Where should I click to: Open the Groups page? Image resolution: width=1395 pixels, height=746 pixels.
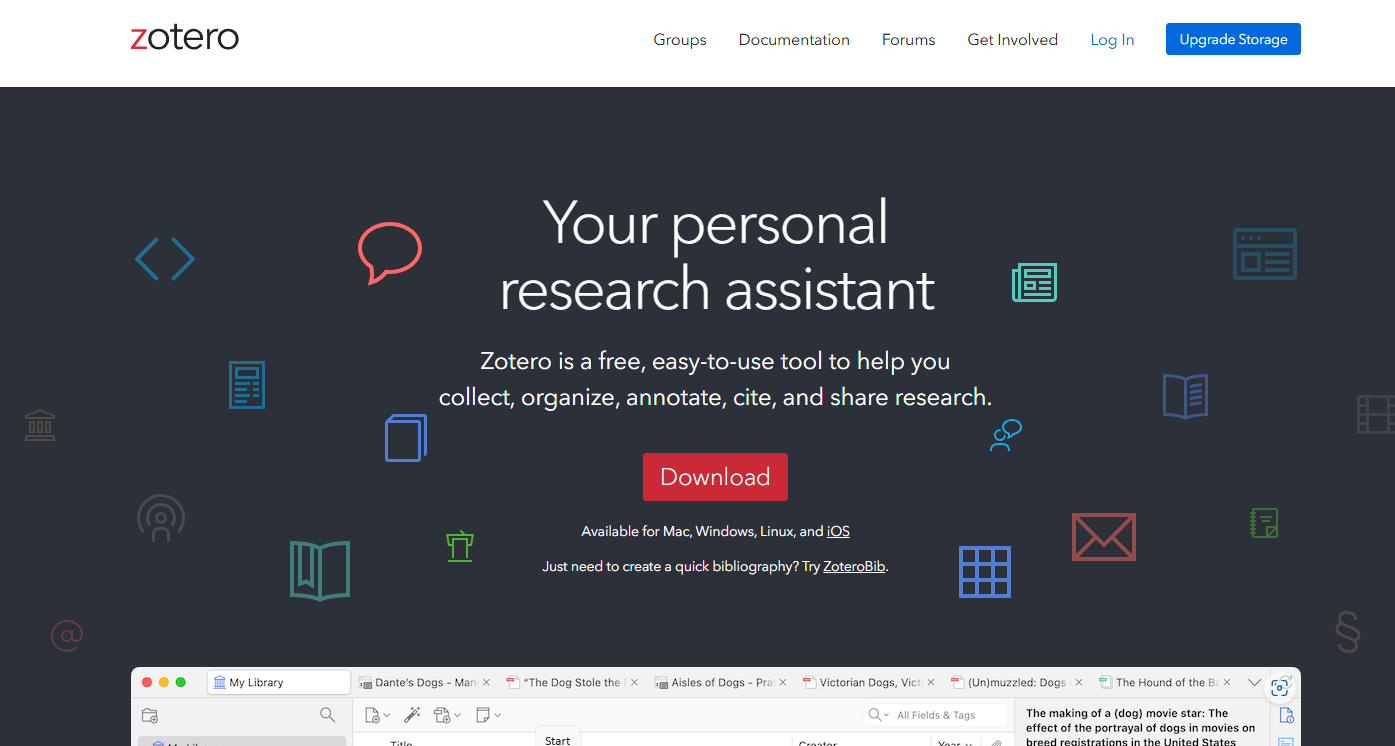pyautogui.click(x=680, y=40)
